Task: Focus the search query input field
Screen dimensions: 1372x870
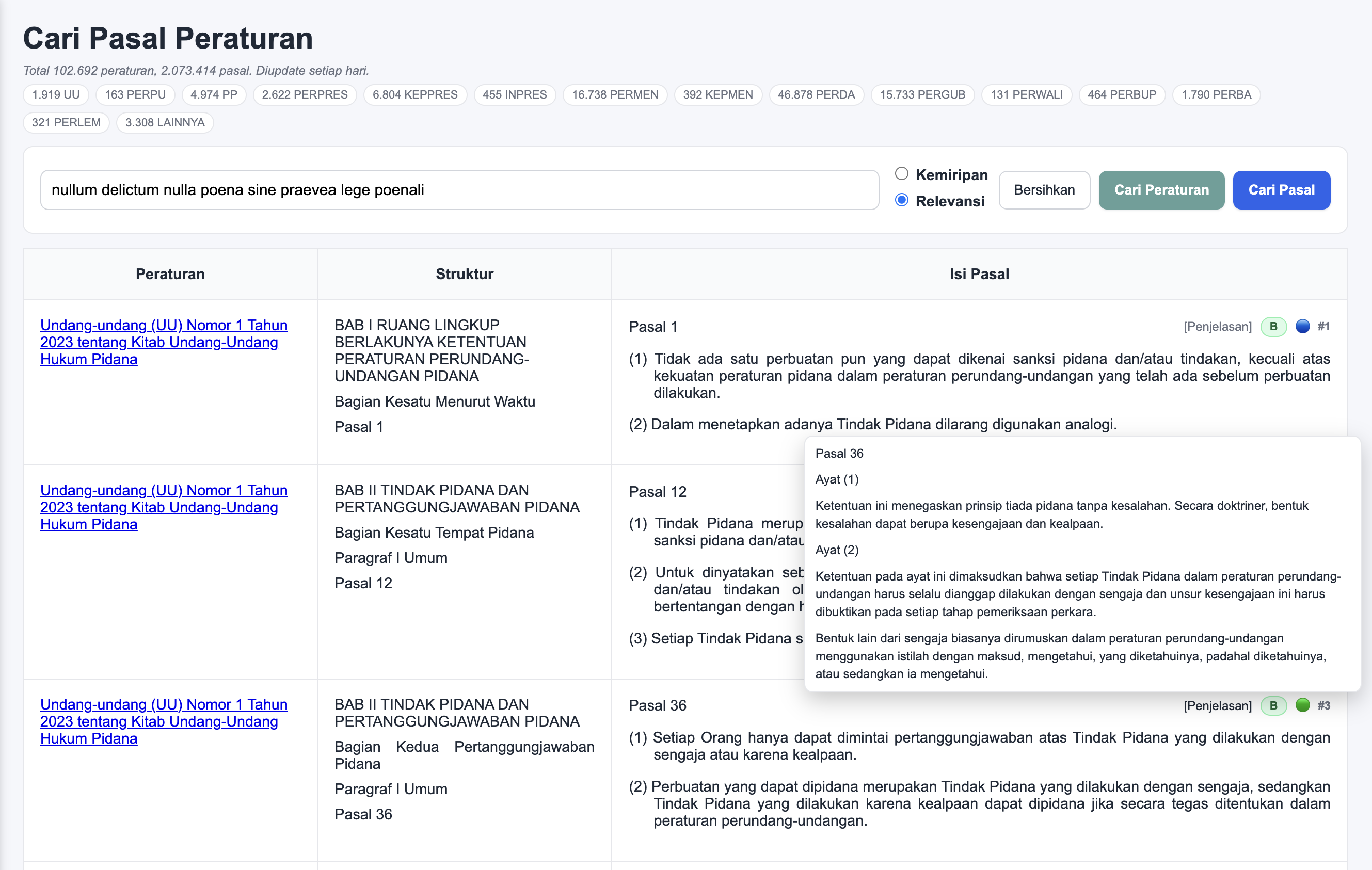Action: click(460, 190)
